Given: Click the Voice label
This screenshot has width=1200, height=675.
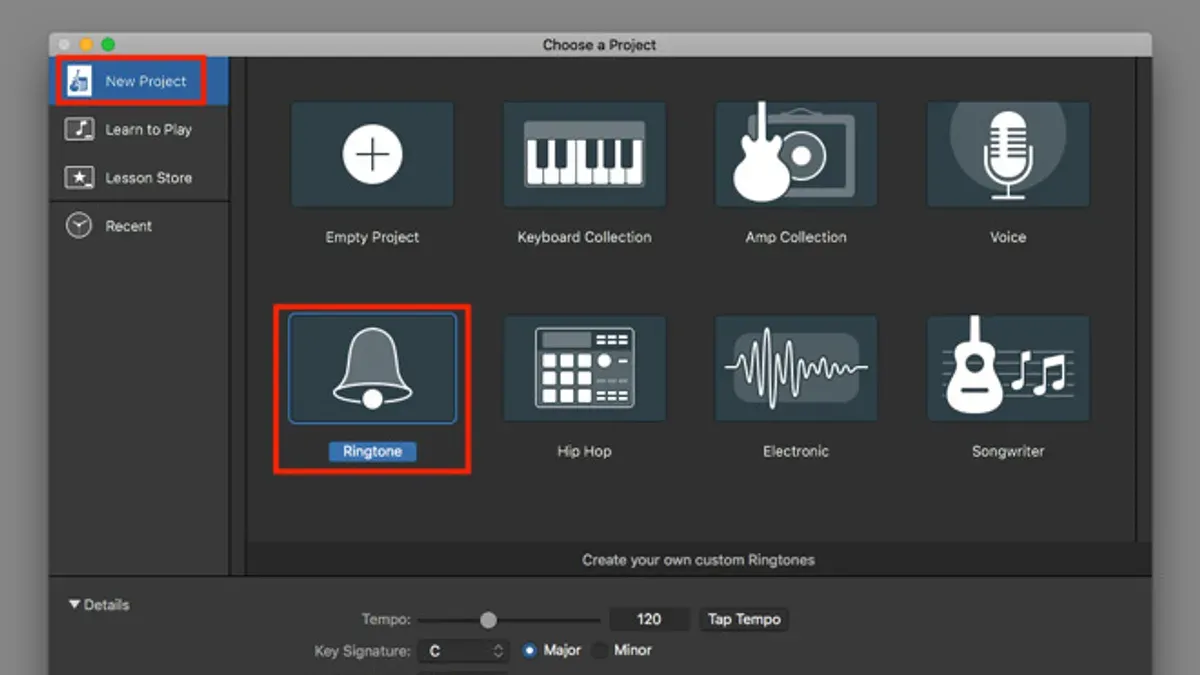Looking at the screenshot, I should (x=1008, y=237).
